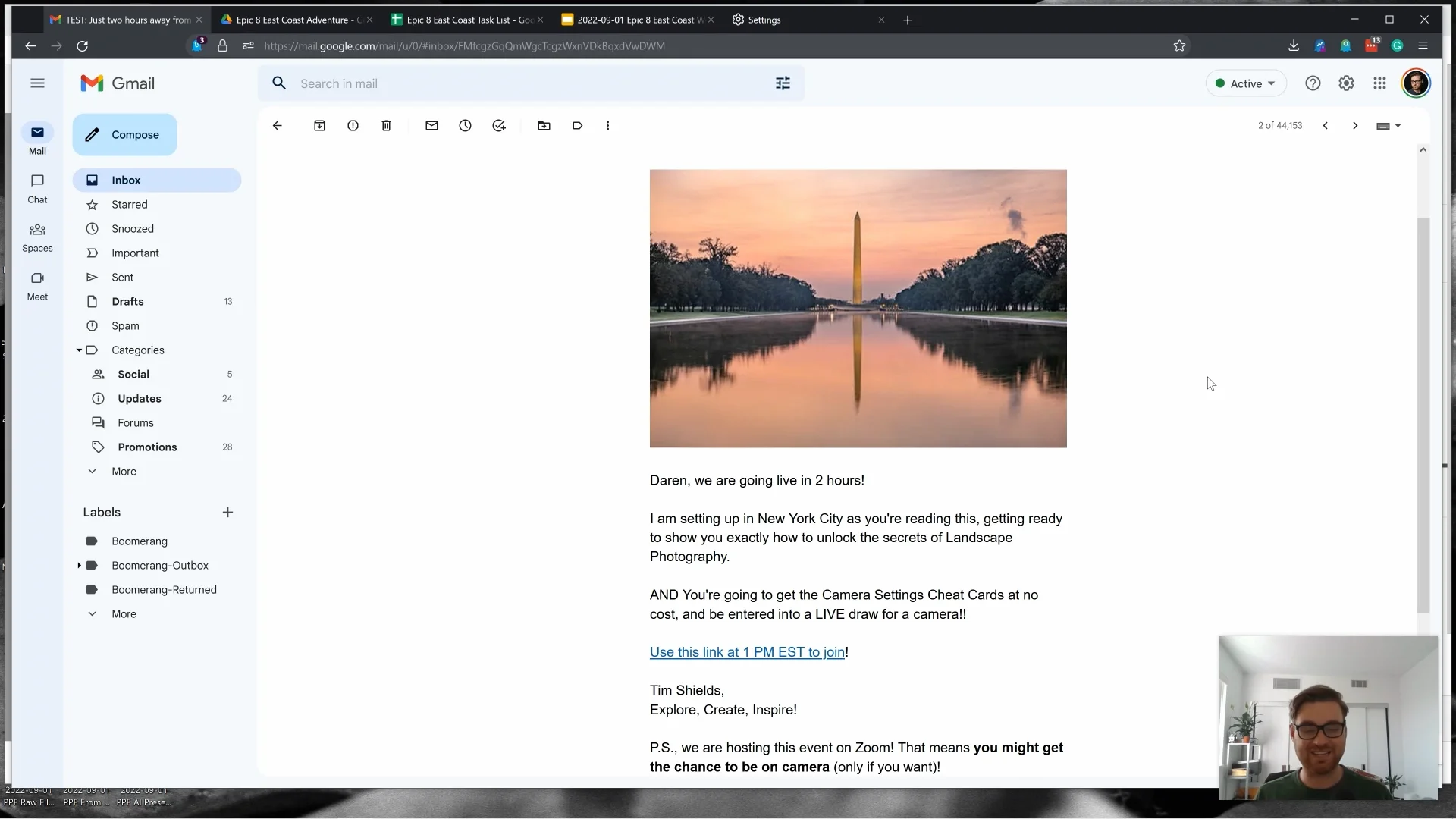Click the Washington Monument image
Screen dimensions: 1456x819
tap(858, 309)
